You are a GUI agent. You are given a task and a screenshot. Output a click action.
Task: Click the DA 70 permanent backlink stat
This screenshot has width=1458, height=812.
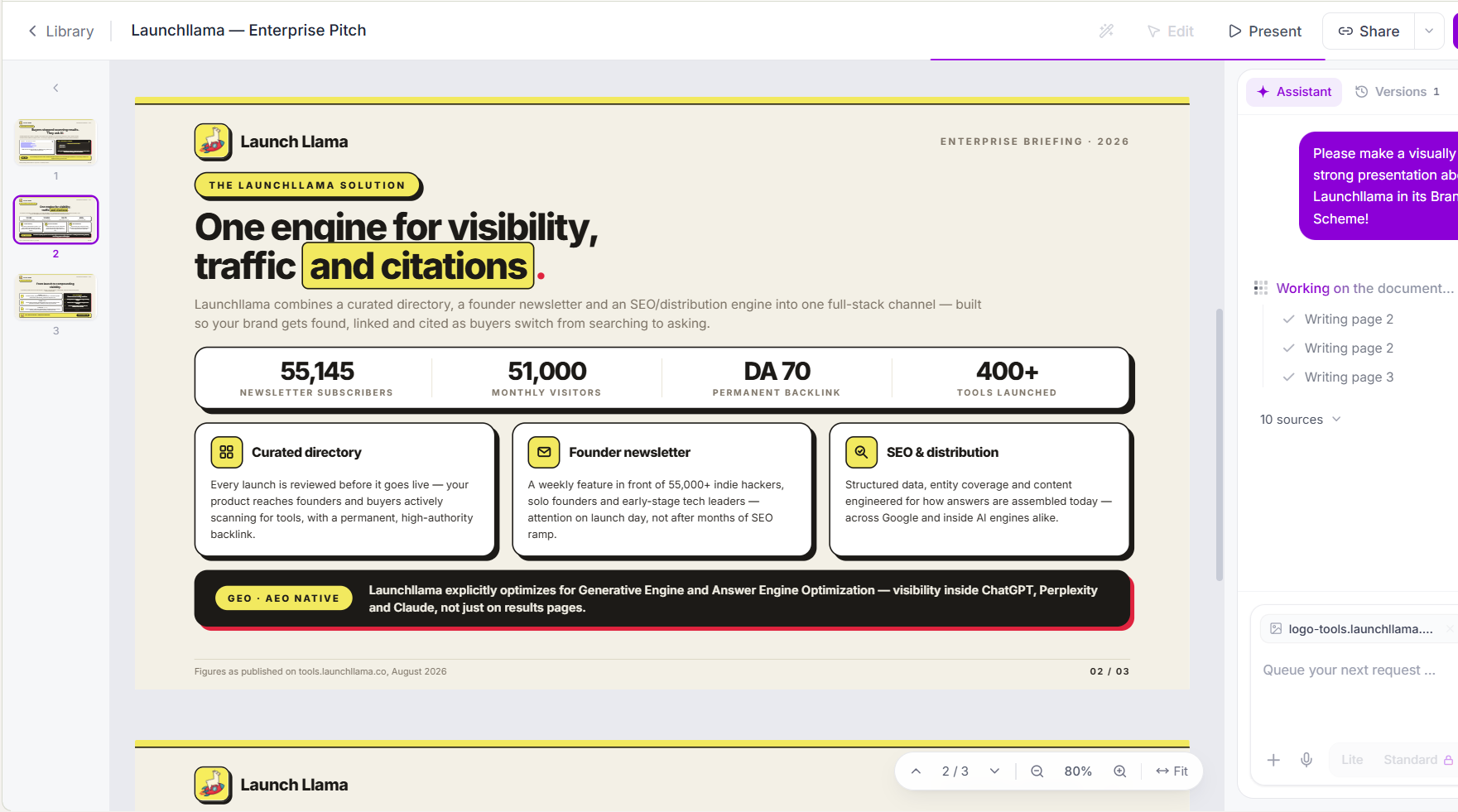pyautogui.click(x=777, y=378)
